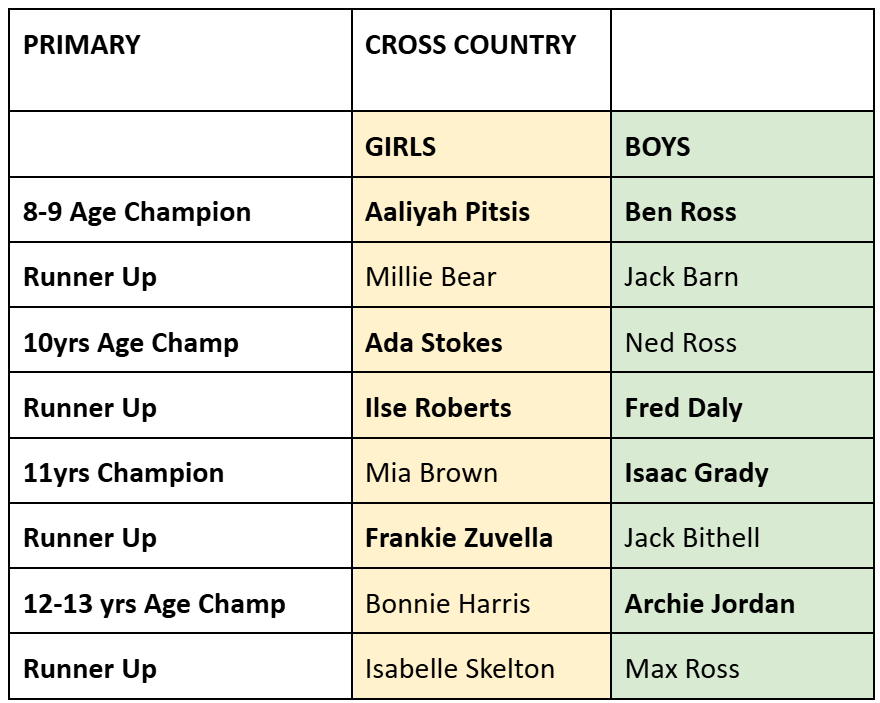
Task: Click the Max Ross cell
Action: [x=742, y=666]
